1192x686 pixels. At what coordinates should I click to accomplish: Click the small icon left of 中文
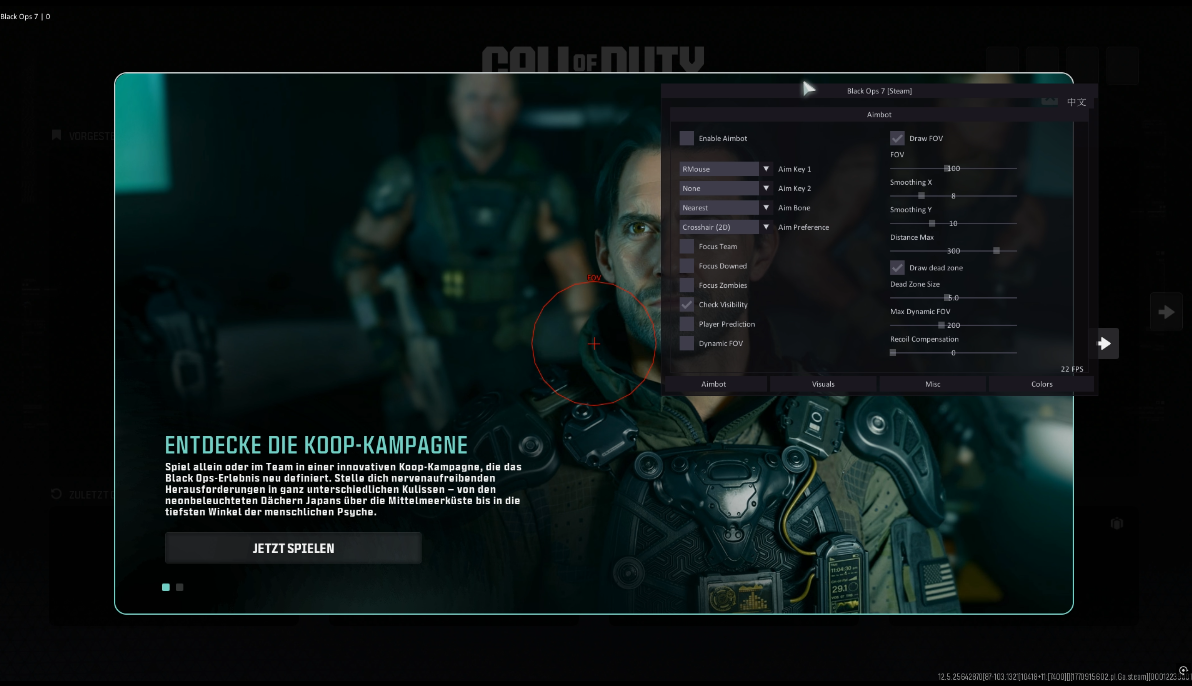coord(1050,101)
